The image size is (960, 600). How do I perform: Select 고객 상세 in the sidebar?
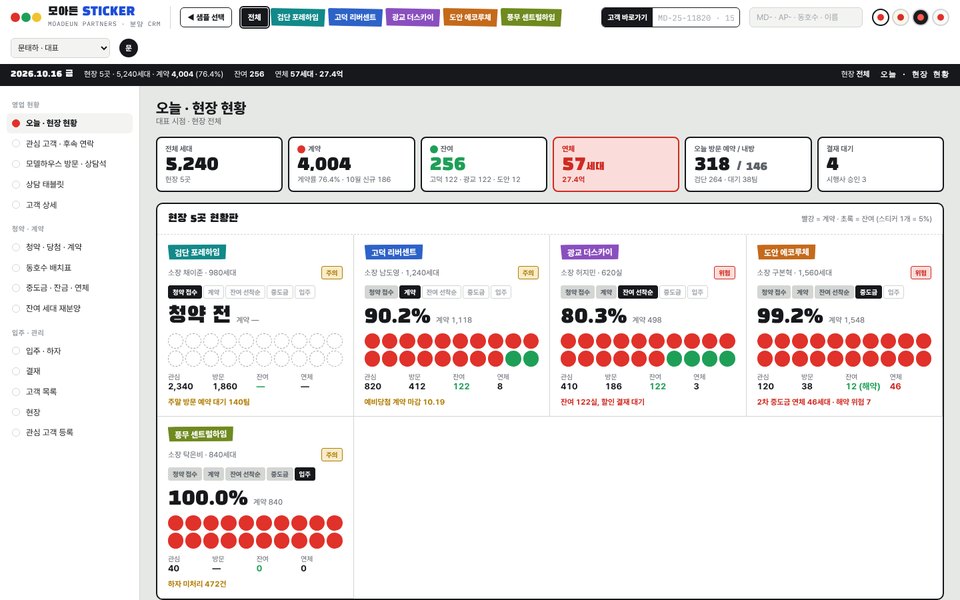point(70,205)
